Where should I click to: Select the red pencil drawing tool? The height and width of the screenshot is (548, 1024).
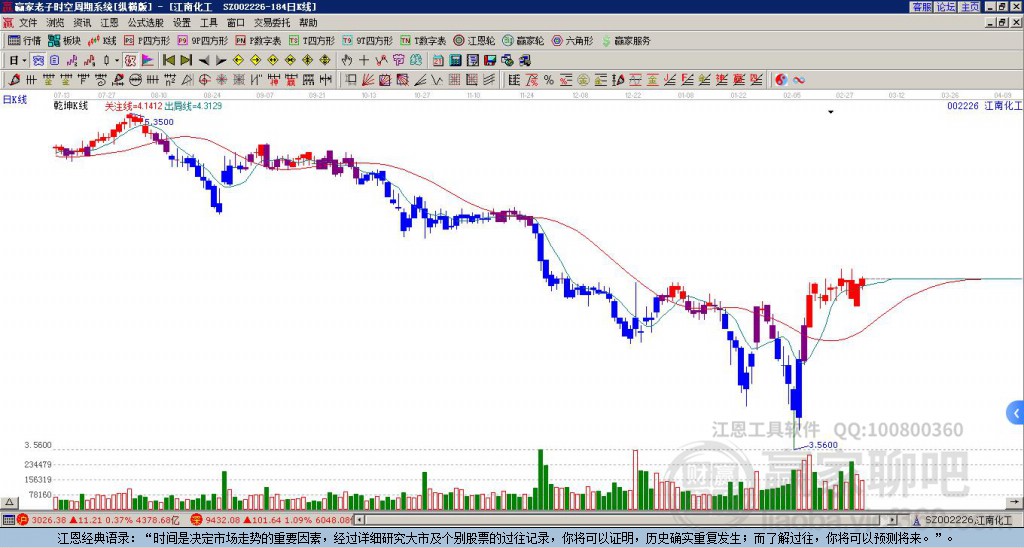click(14, 80)
